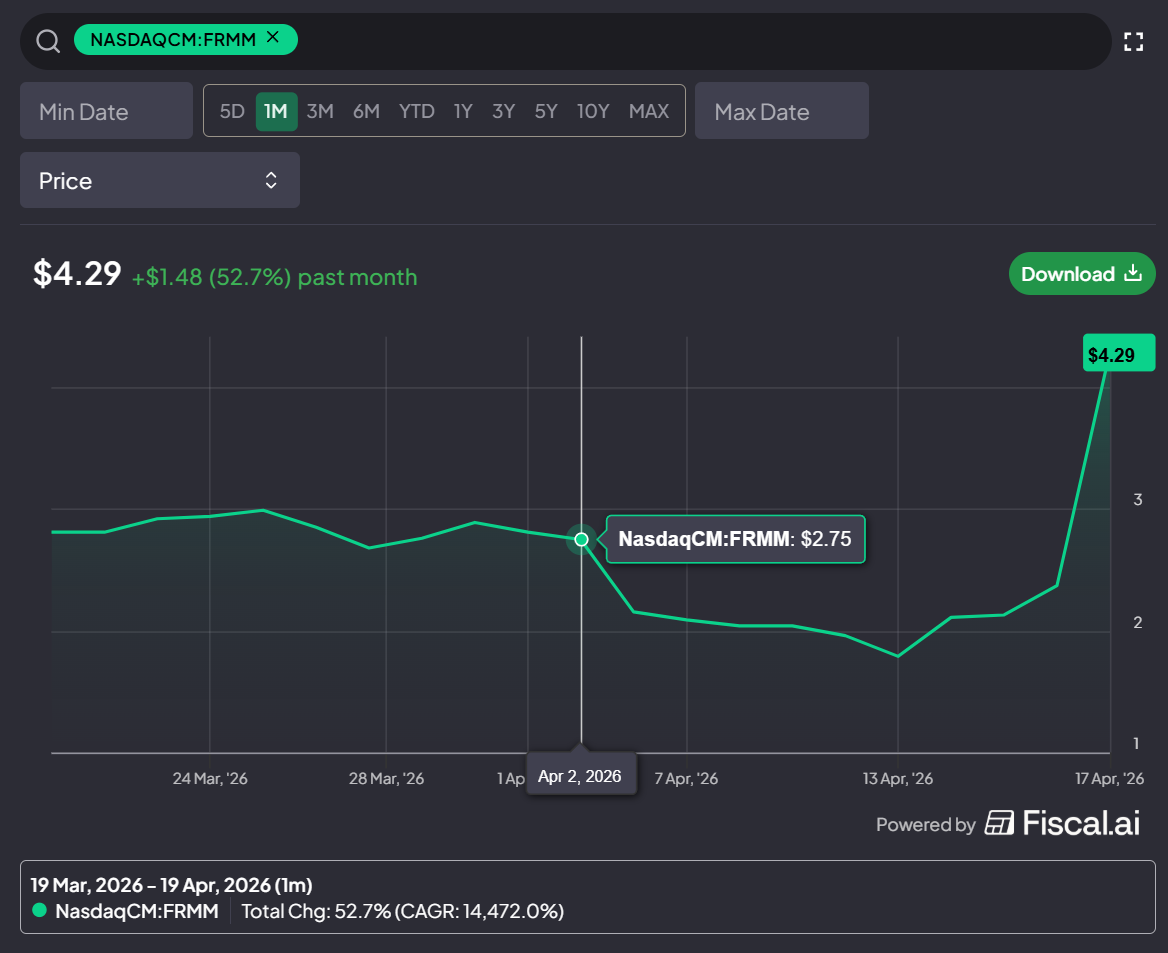Click the large $4.29 current price
This screenshot has width=1168, height=953.
click(77, 273)
